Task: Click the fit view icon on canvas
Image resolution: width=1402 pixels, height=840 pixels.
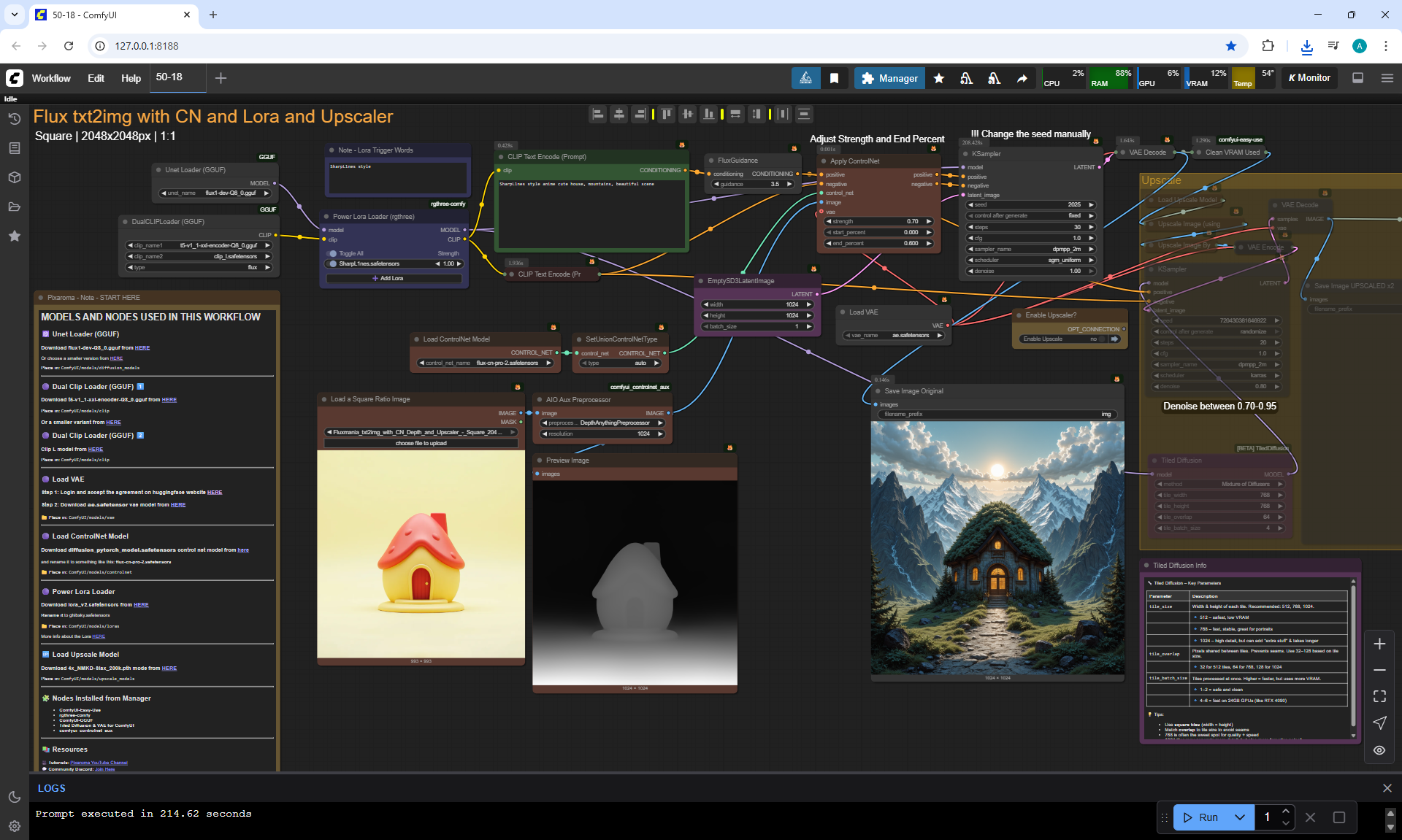Action: tap(1379, 696)
